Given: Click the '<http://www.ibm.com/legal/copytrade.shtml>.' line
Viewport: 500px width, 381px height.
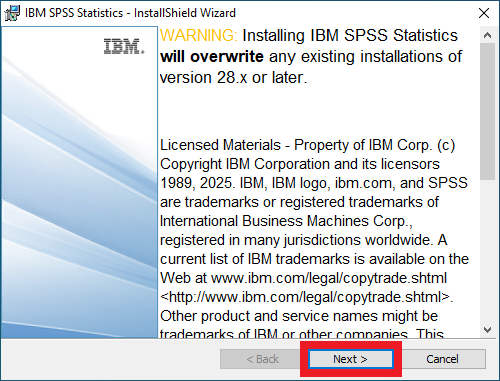Looking at the screenshot, I should (x=307, y=297).
